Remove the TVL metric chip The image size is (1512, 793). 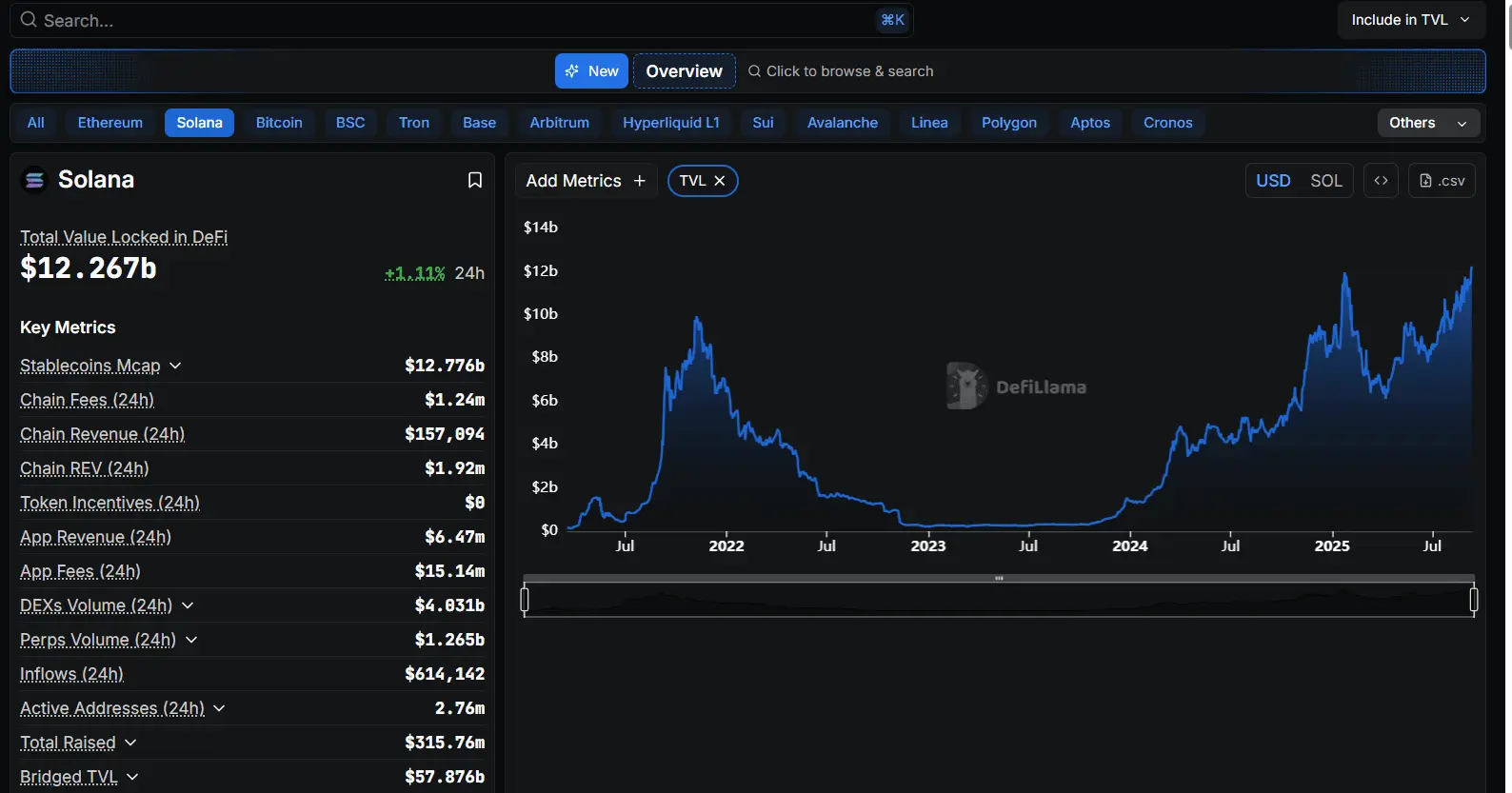coord(720,181)
